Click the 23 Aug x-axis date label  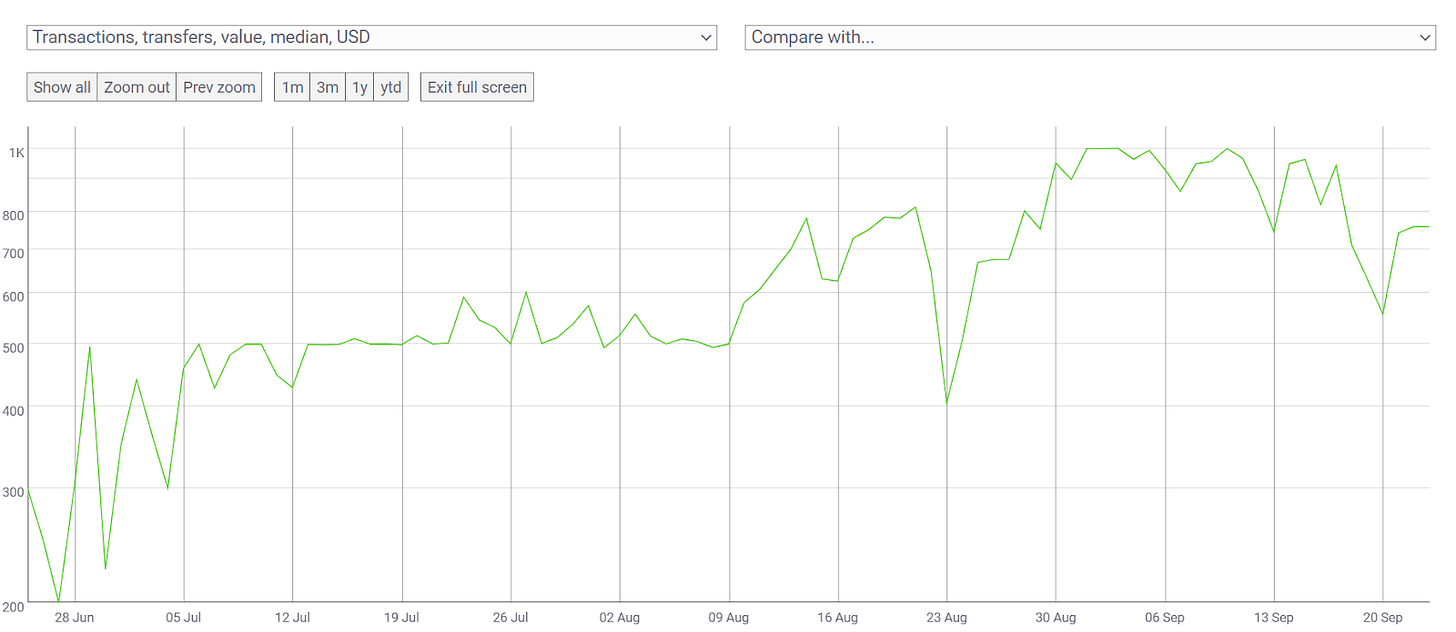pos(947,618)
